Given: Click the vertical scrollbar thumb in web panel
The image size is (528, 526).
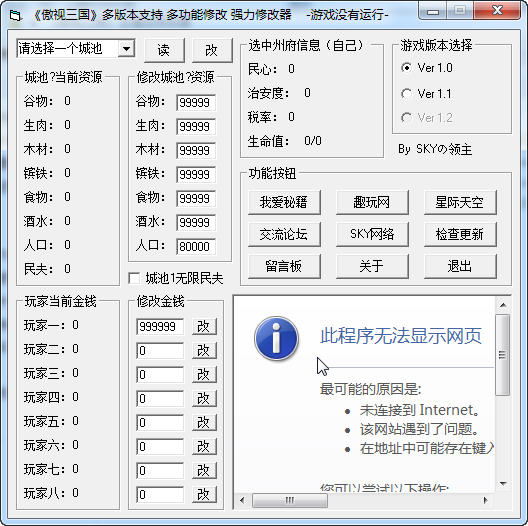Looking at the screenshot, I should [503, 355].
